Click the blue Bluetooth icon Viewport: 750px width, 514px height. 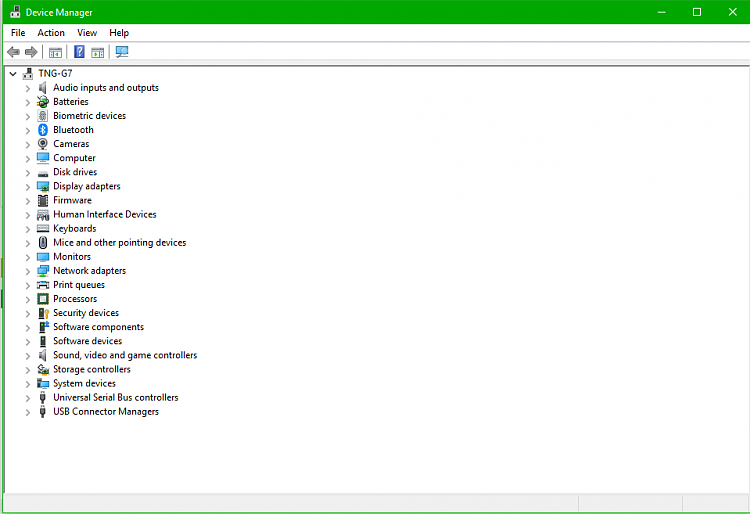coord(43,130)
